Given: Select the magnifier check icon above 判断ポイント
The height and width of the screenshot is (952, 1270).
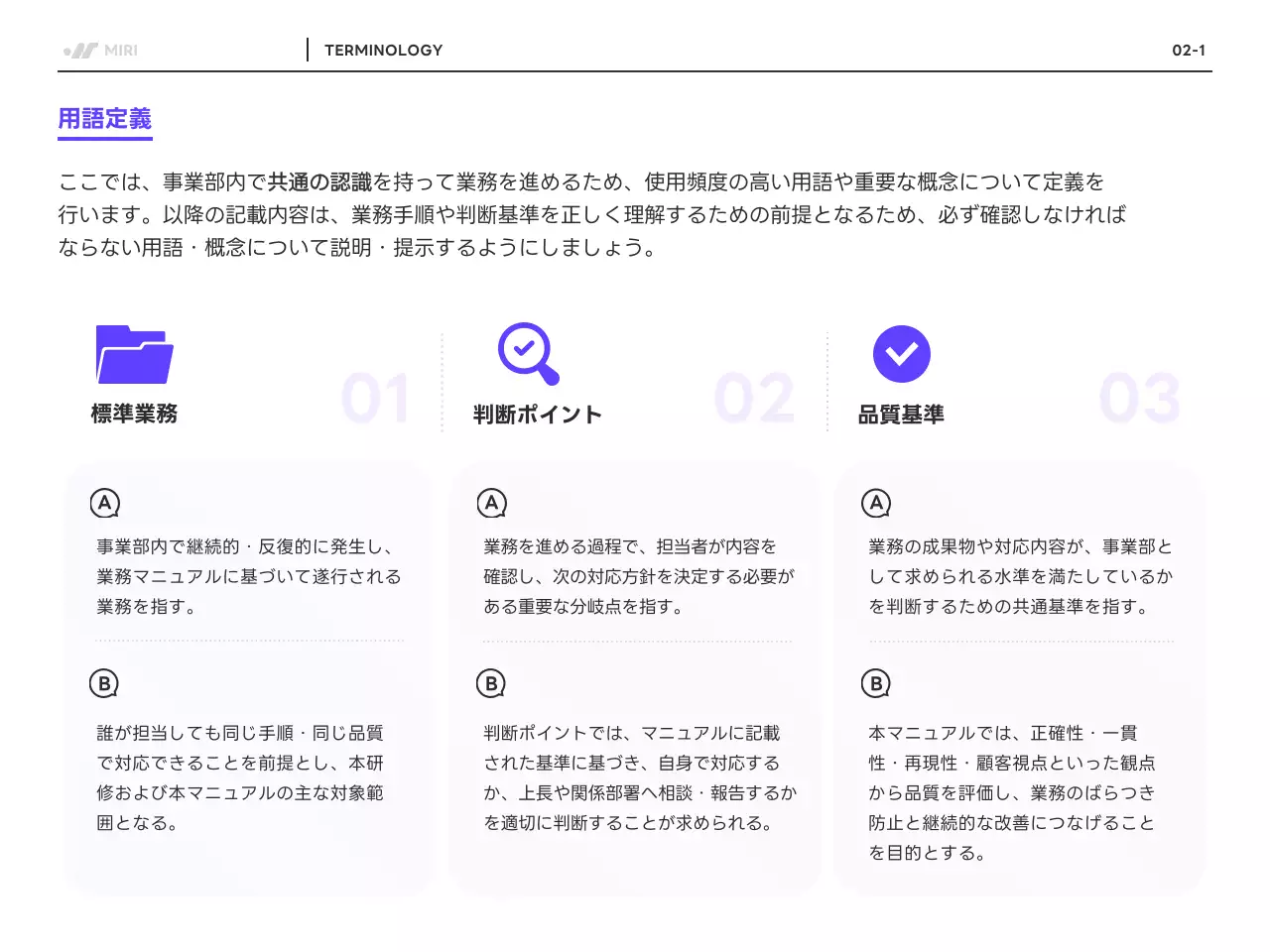Looking at the screenshot, I should click(x=527, y=354).
